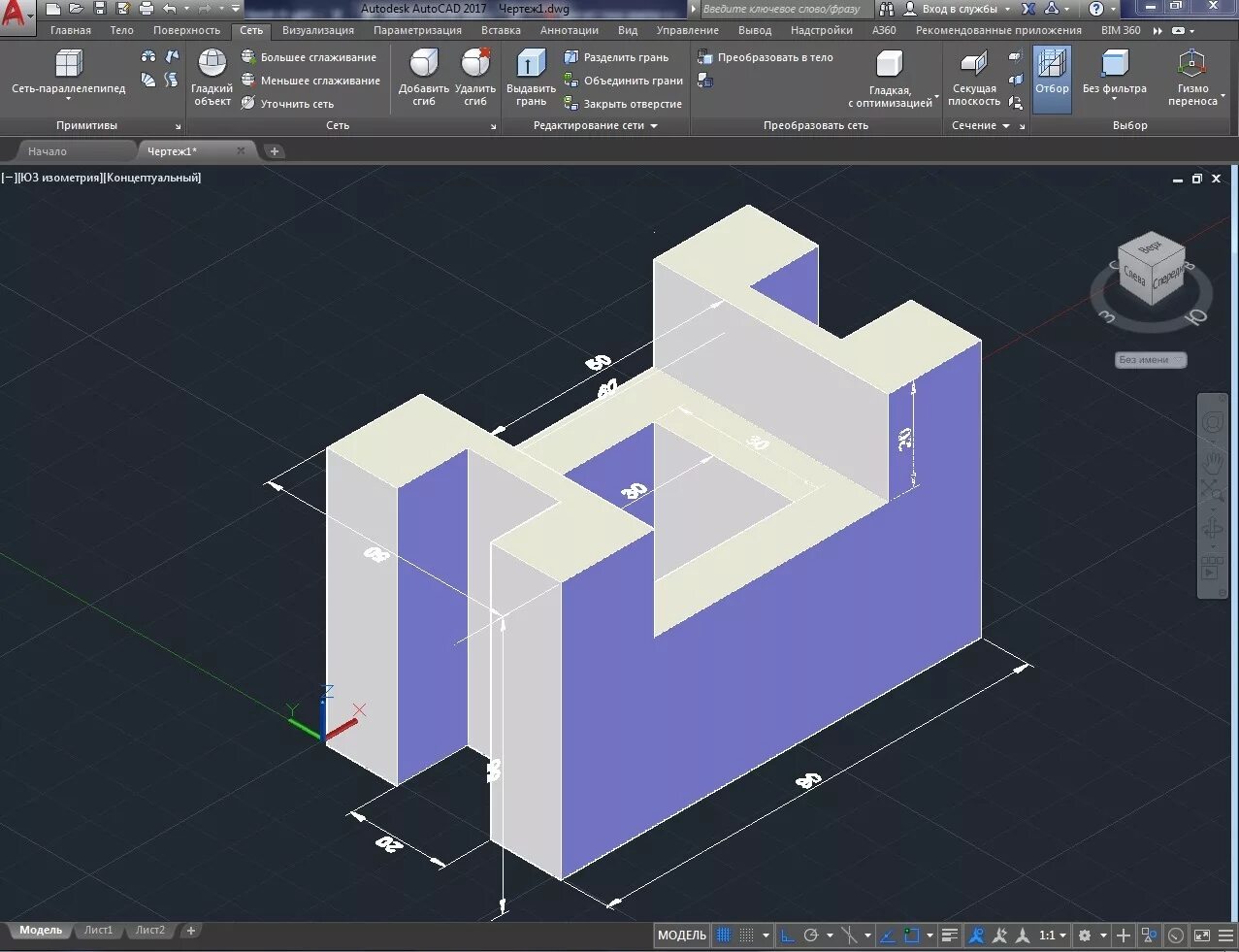The image size is (1239, 952).
Task: Select the Сеть-параллелепипед mesh box tool
Action: pyautogui.click(x=68, y=75)
